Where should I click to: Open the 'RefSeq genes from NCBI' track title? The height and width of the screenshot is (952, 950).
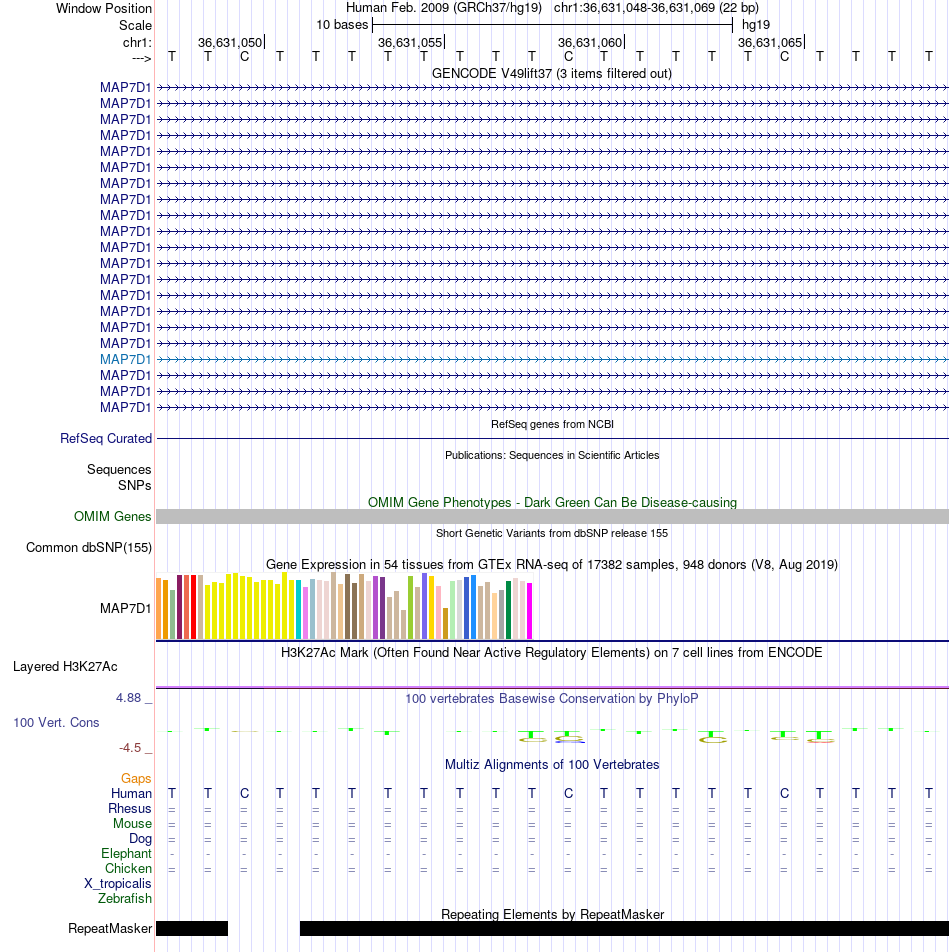click(x=552, y=424)
